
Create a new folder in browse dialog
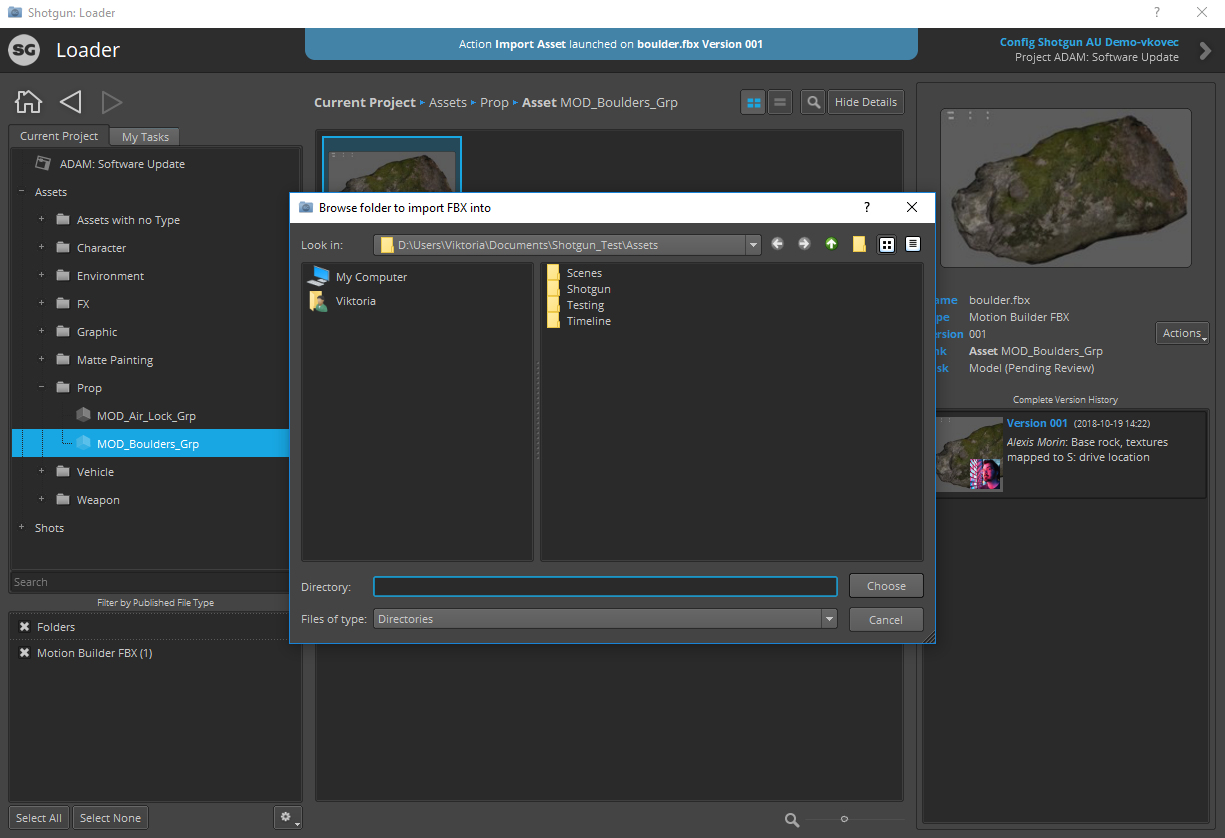pos(858,244)
